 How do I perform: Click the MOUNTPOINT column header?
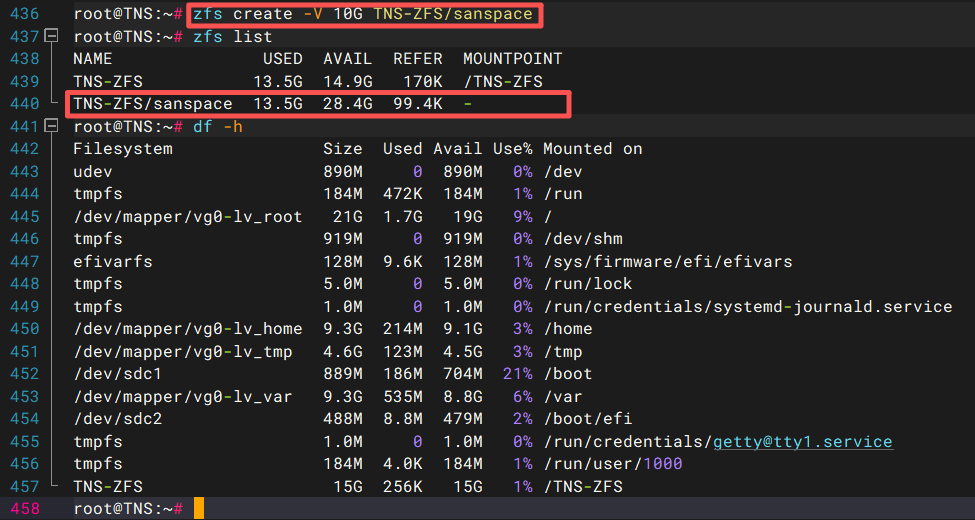(x=512, y=59)
